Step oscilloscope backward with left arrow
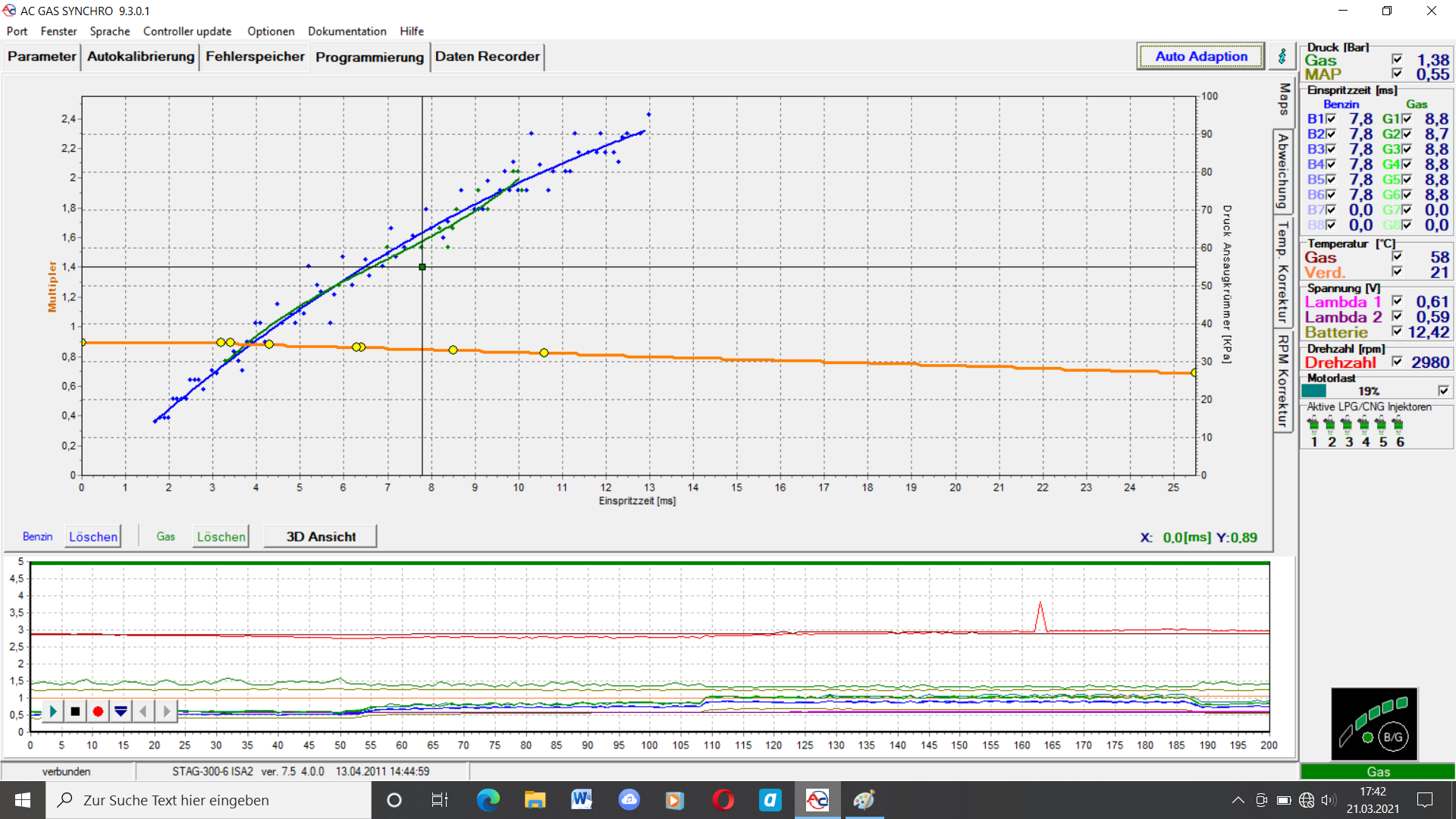Viewport: 1456px width, 819px height. click(x=143, y=711)
